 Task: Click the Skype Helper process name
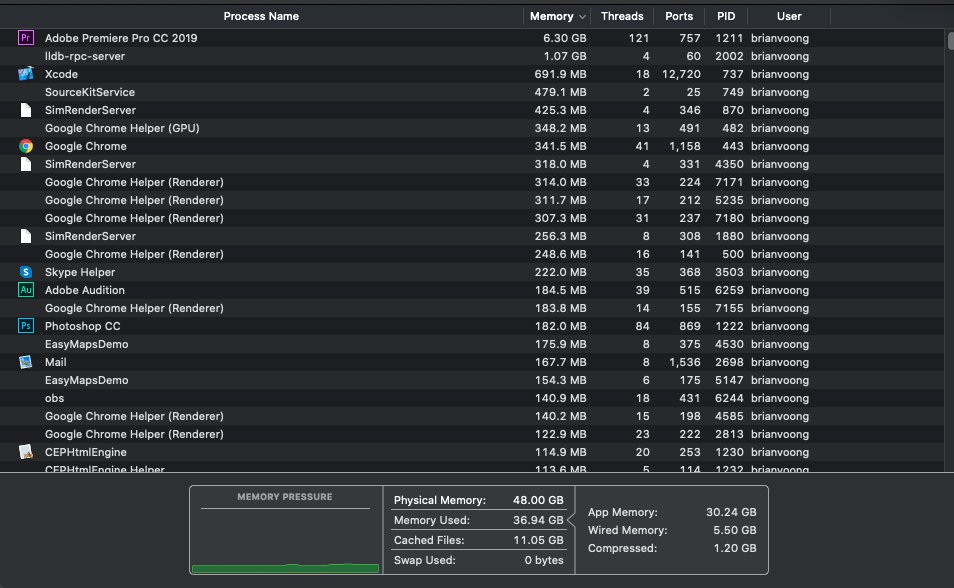[80, 272]
